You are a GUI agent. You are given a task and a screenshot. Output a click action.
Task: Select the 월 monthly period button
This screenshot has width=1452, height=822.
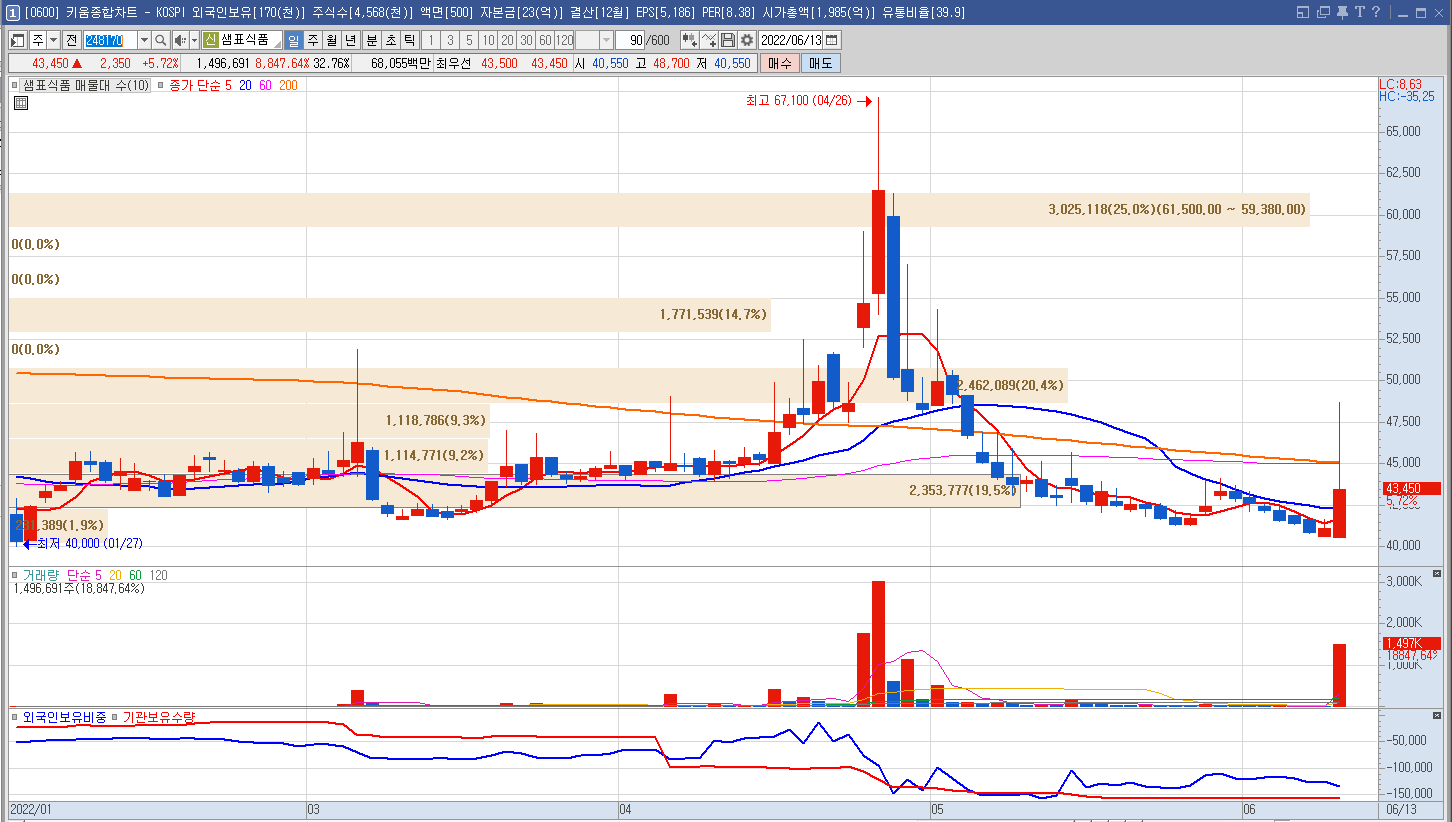click(331, 40)
